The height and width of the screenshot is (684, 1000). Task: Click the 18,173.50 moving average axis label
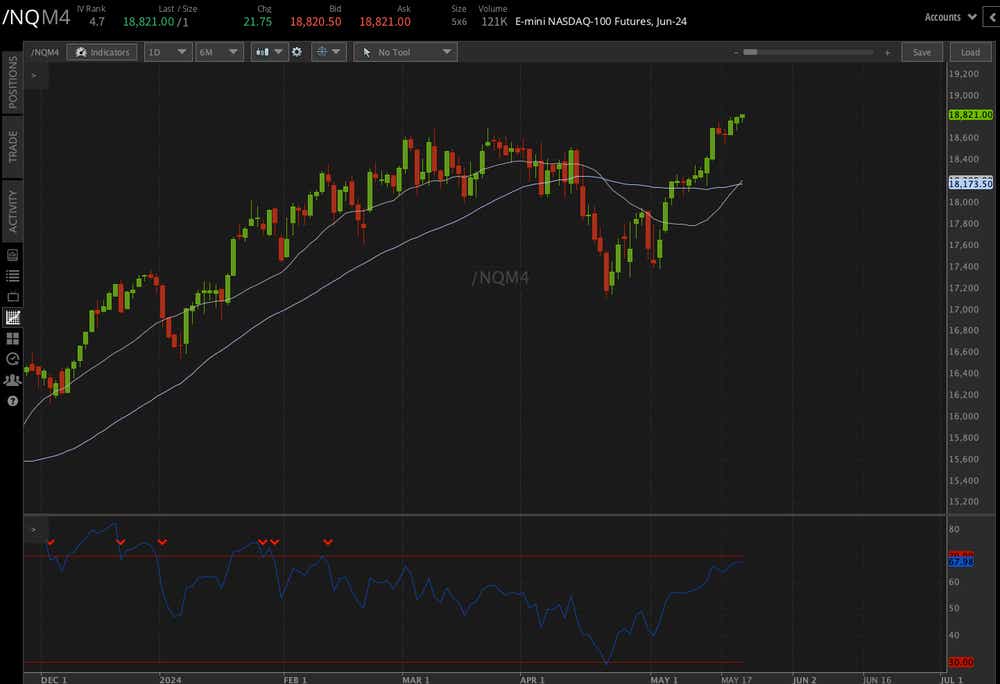coord(971,184)
